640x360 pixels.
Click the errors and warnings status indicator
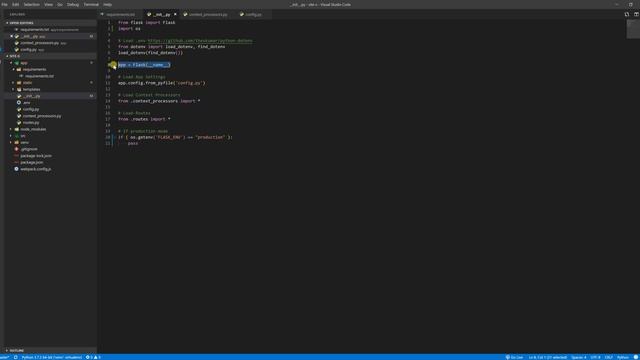[93, 357]
